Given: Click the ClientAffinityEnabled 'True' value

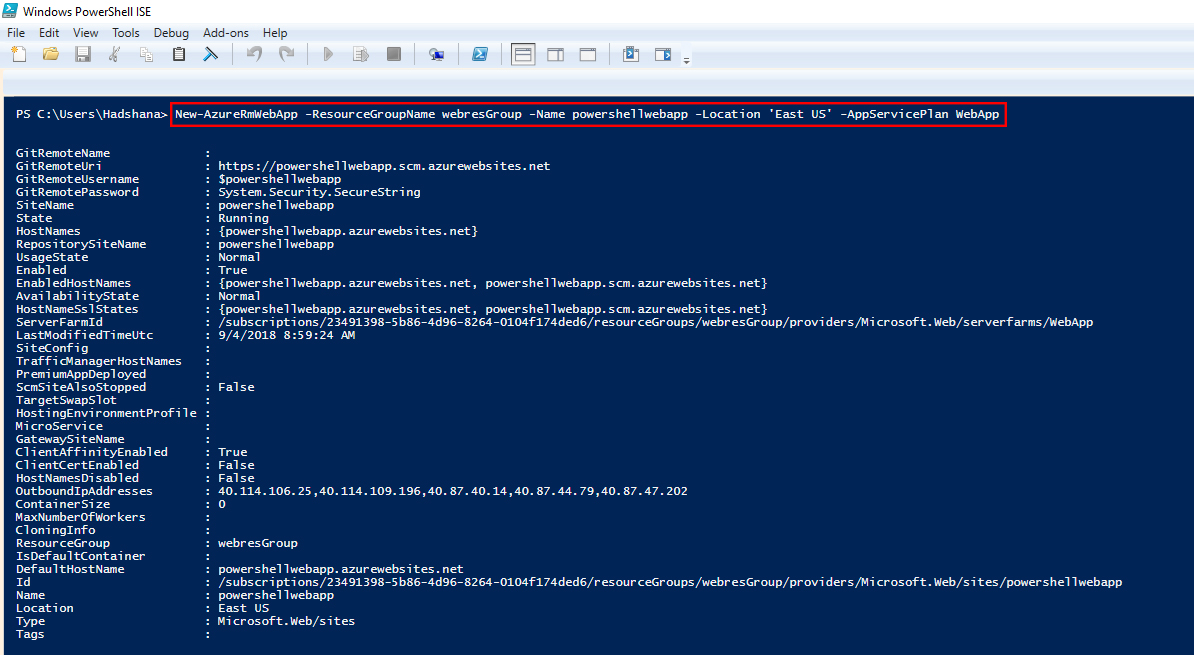Looking at the screenshot, I should (232, 452).
